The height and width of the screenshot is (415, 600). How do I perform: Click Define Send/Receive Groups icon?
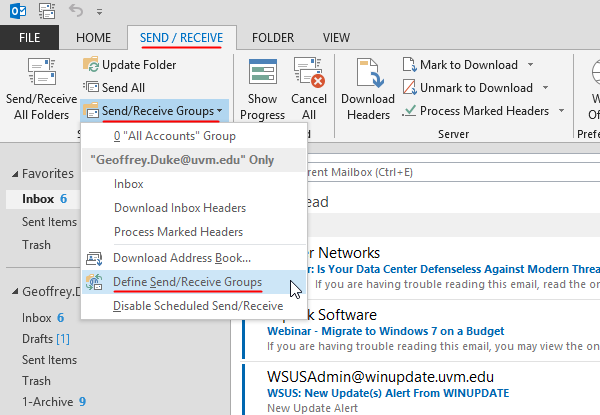point(94,282)
